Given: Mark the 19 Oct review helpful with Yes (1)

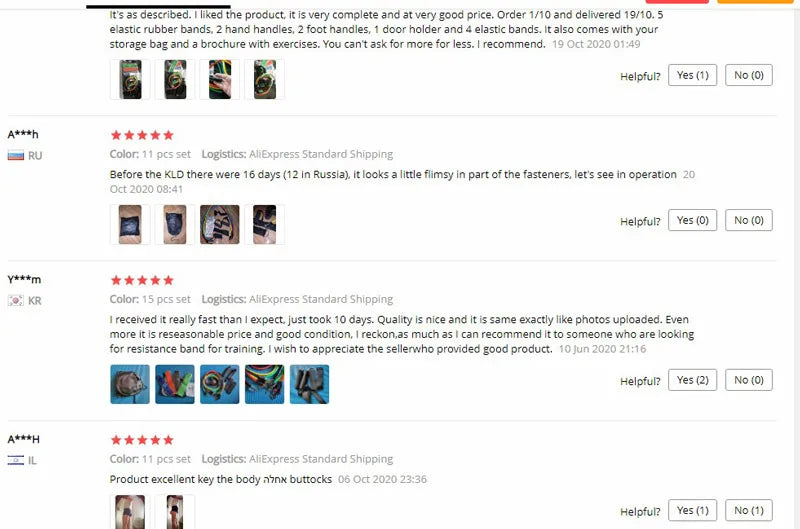Looking at the screenshot, I should tap(692, 75).
